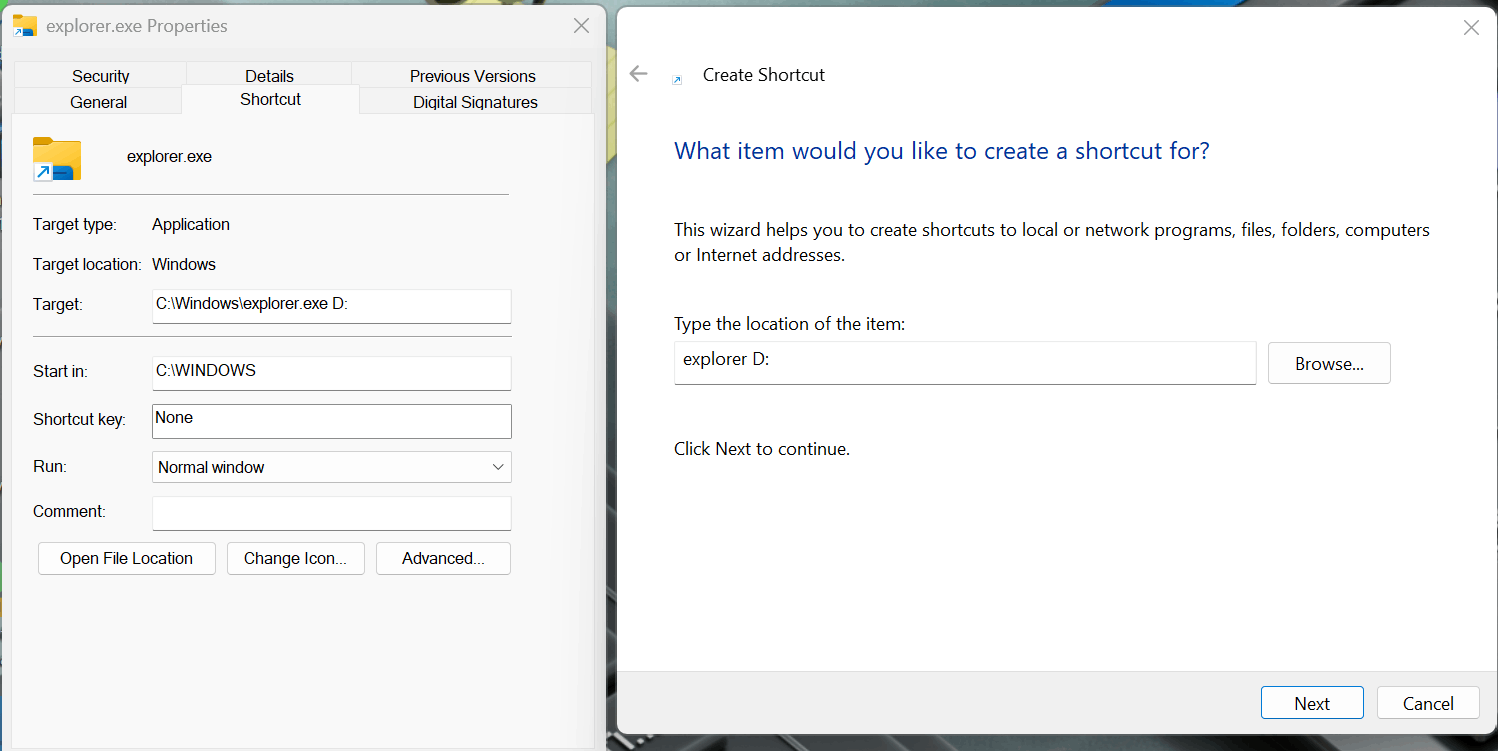Screen dimensions: 1498x751
Task: Click the 'Create Shortcut' title text
Action: (x=764, y=75)
